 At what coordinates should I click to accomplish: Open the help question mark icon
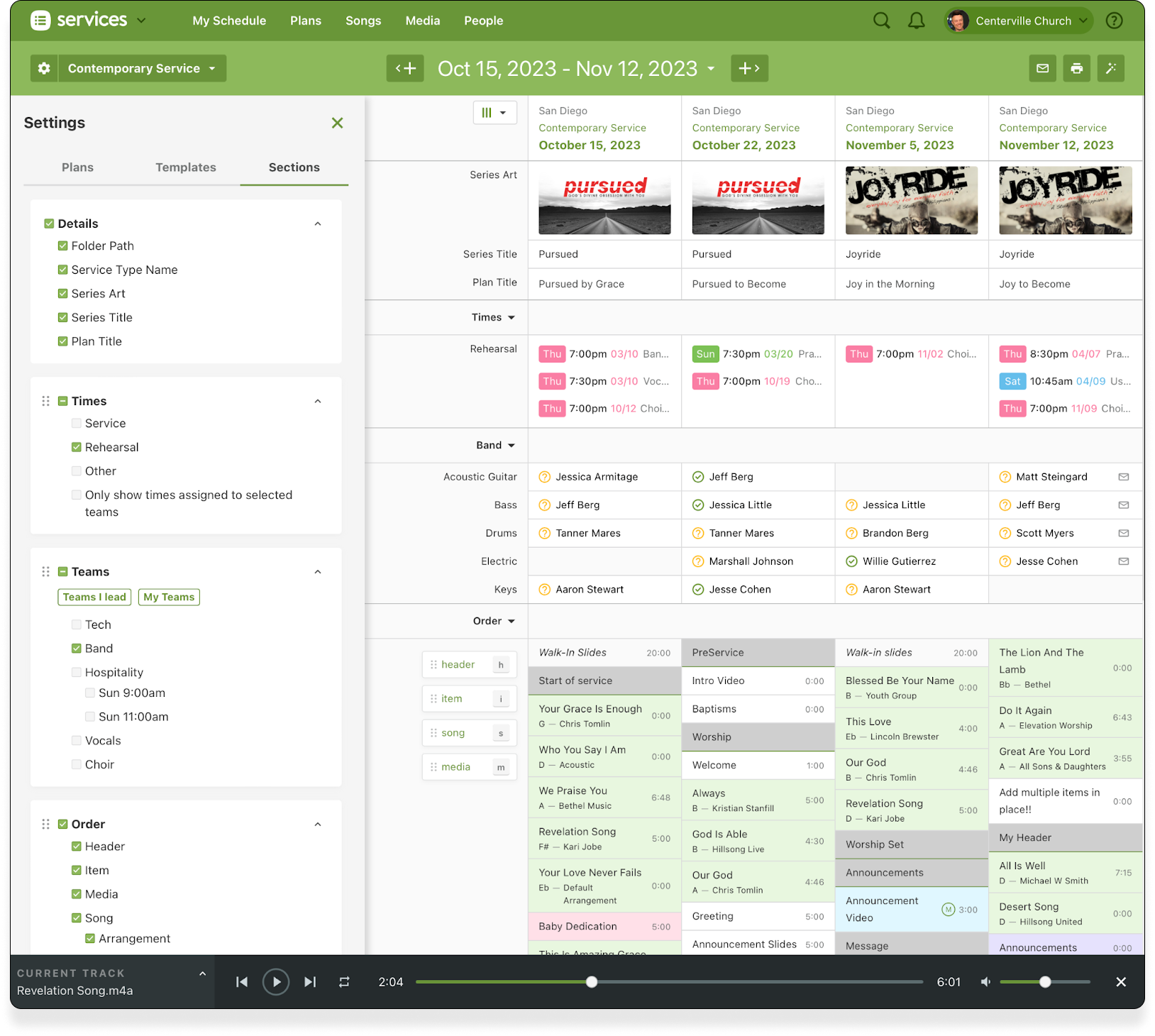point(1114,21)
